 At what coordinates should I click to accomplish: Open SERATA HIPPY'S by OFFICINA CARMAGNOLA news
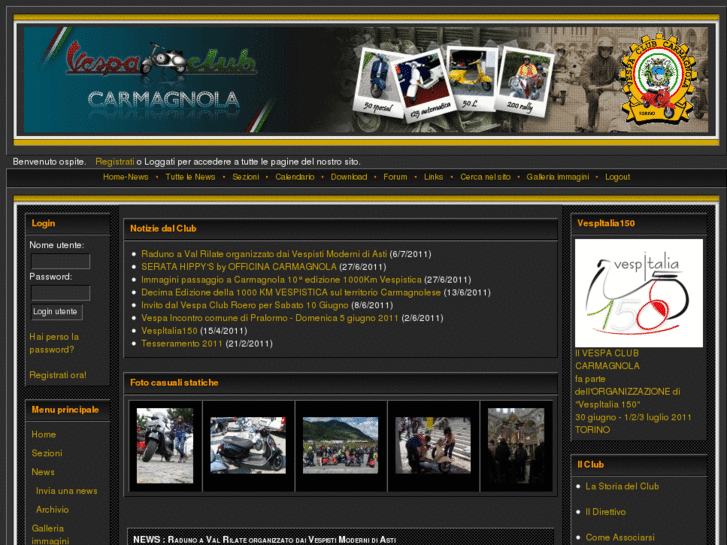click(x=239, y=267)
